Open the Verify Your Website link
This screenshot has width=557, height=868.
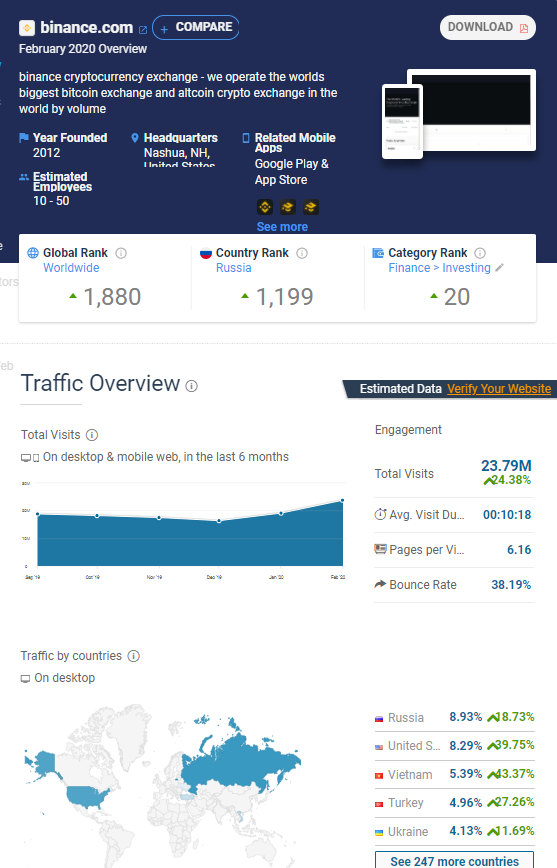[x=499, y=389]
